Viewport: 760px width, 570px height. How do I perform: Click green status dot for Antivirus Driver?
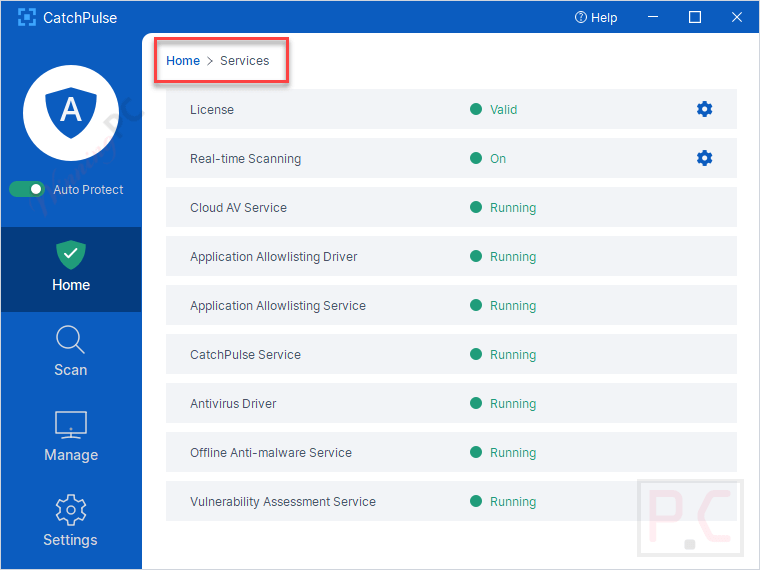point(476,403)
